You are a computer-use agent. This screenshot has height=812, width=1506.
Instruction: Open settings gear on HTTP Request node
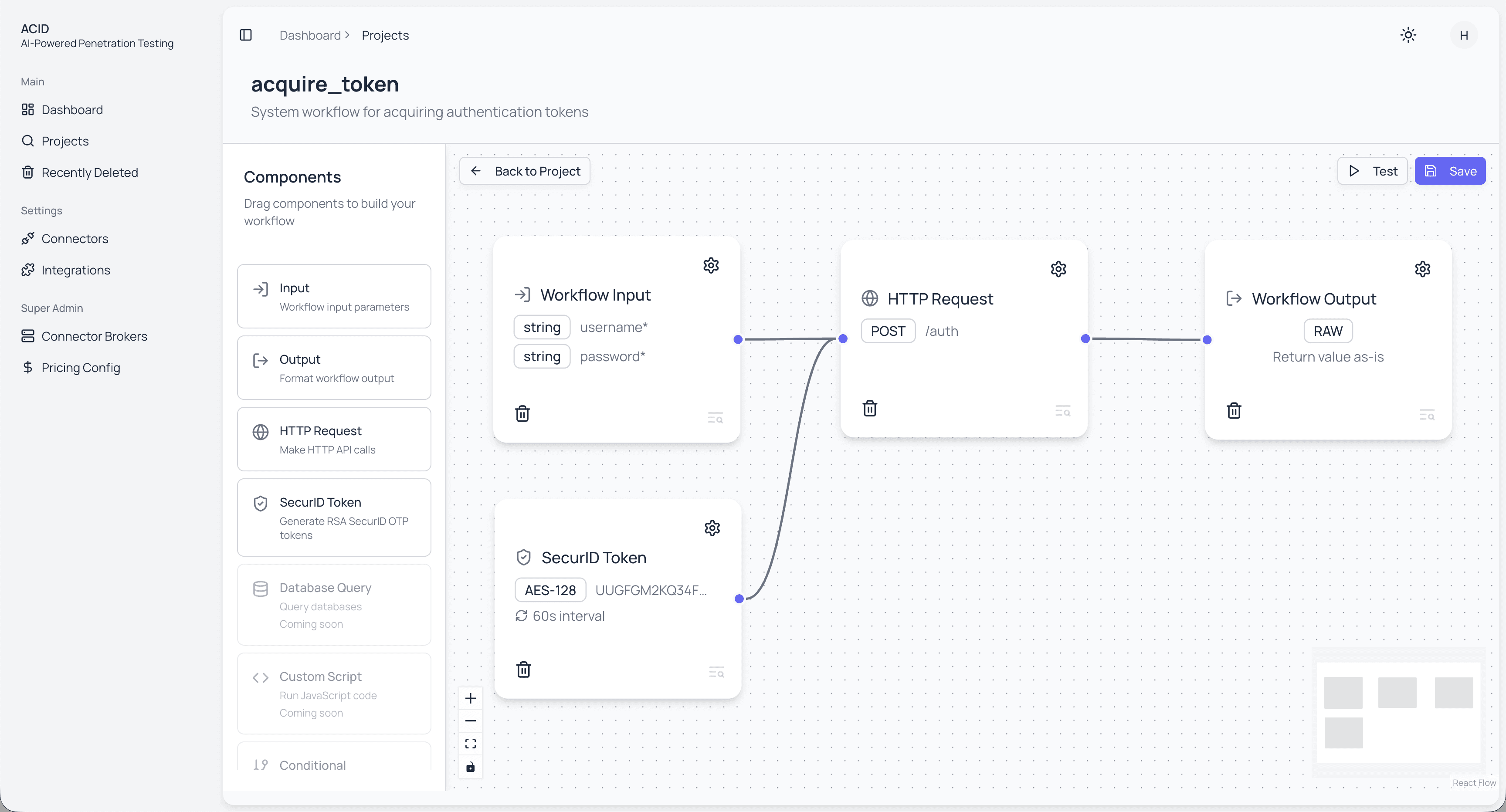tap(1058, 269)
